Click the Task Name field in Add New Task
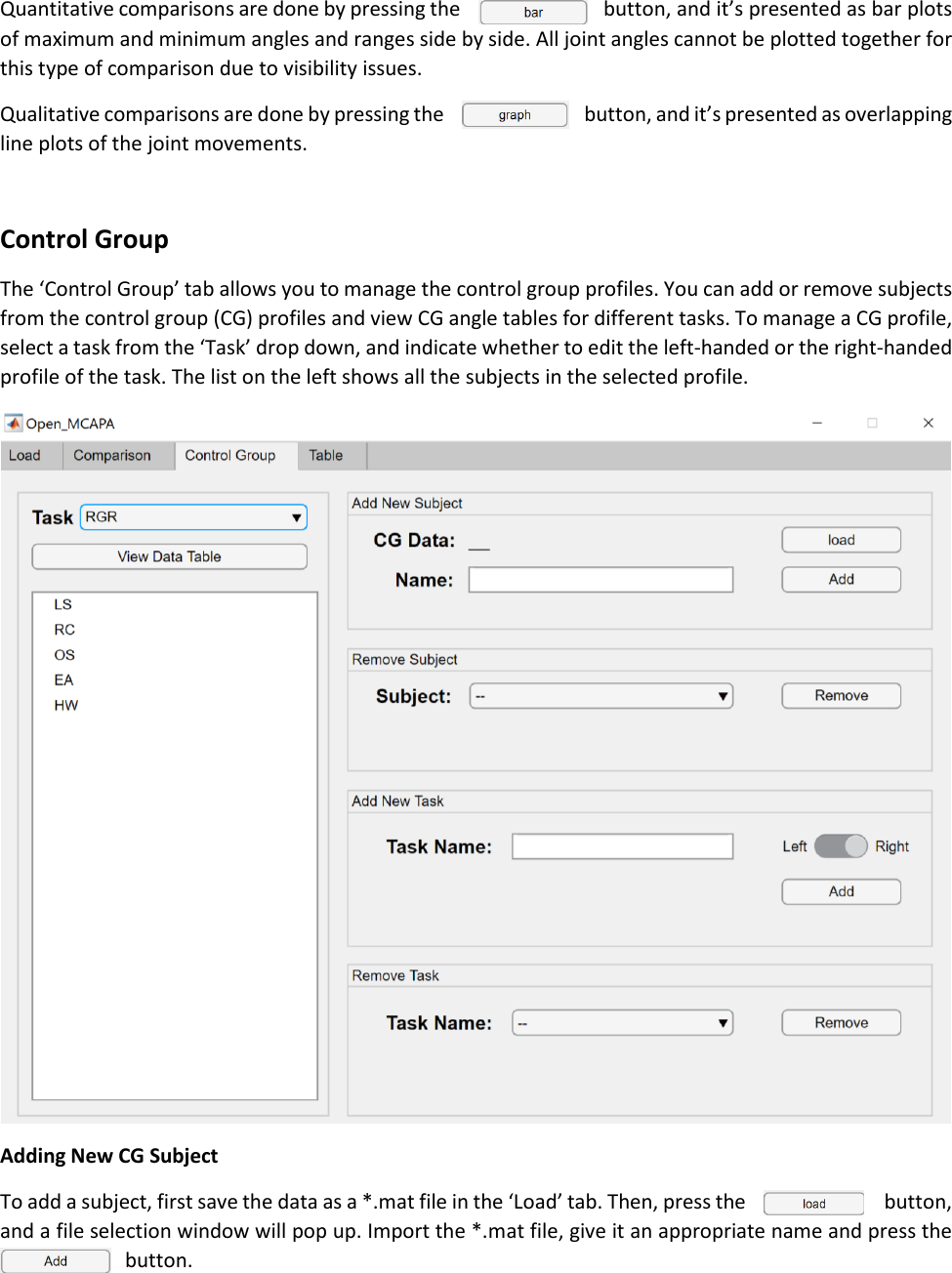This screenshot has height=1273, width=952. tap(622, 846)
